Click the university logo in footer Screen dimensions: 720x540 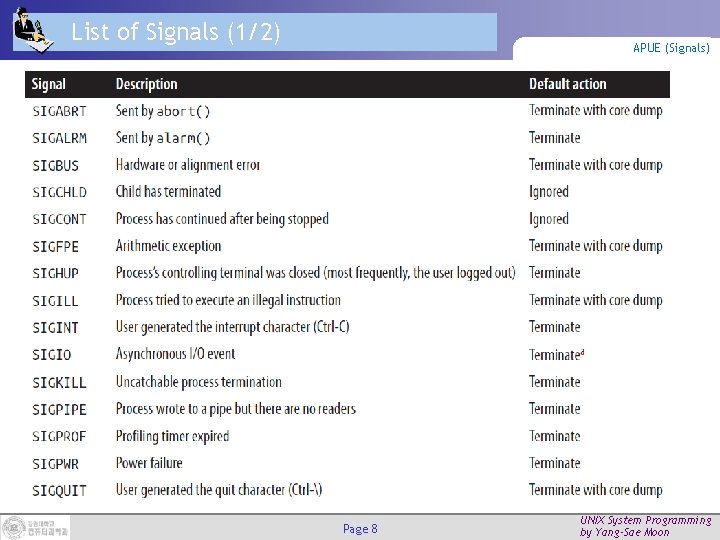click(x=35, y=527)
